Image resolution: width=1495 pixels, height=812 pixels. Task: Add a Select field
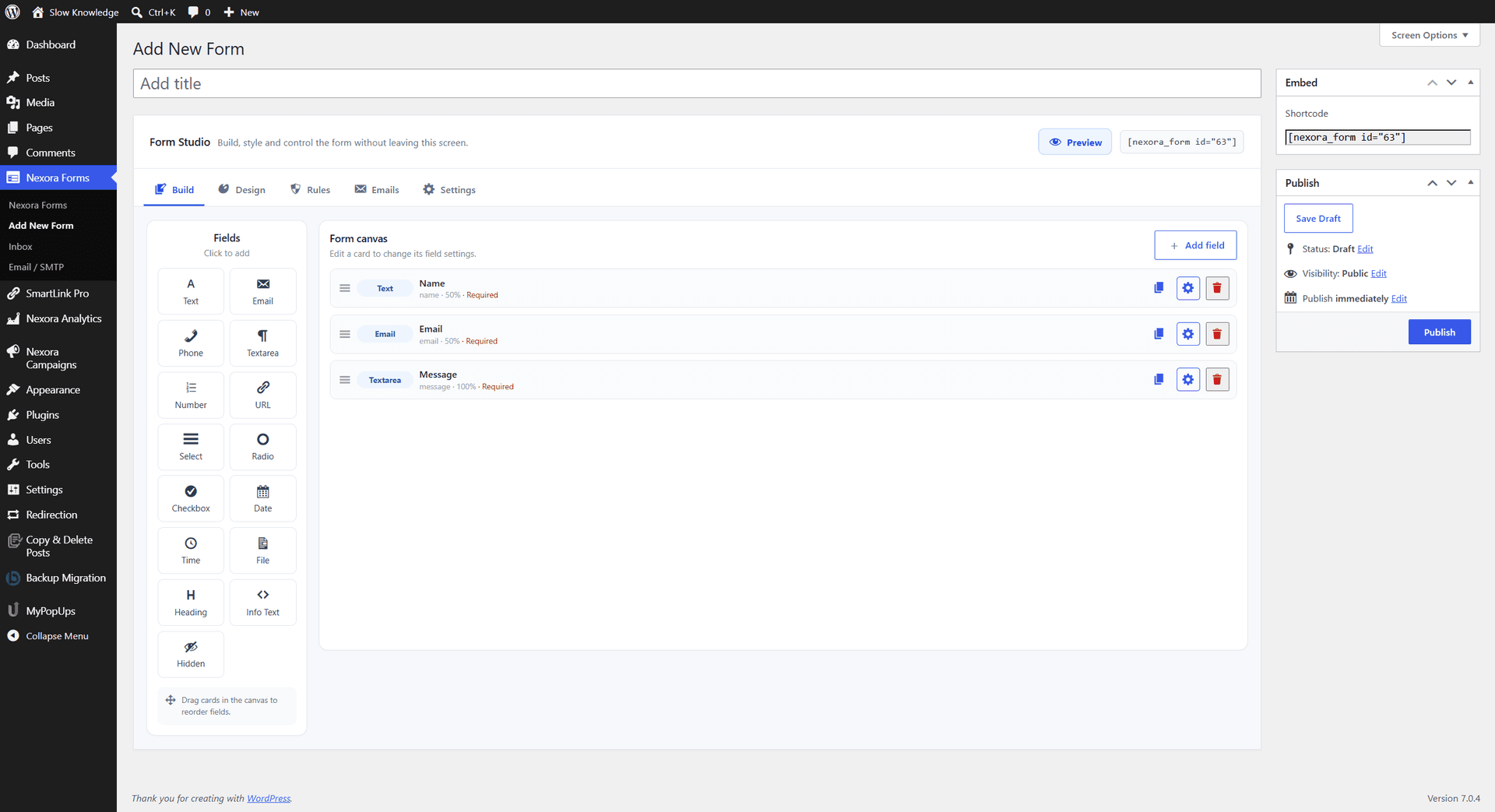click(x=191, y=447)
